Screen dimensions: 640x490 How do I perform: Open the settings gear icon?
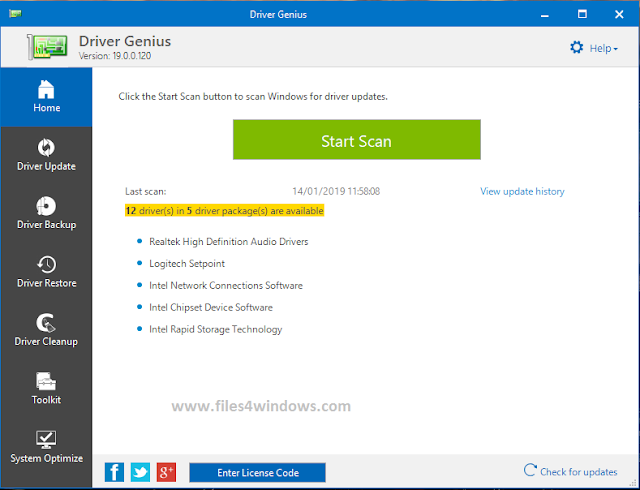tap(576, 48)
